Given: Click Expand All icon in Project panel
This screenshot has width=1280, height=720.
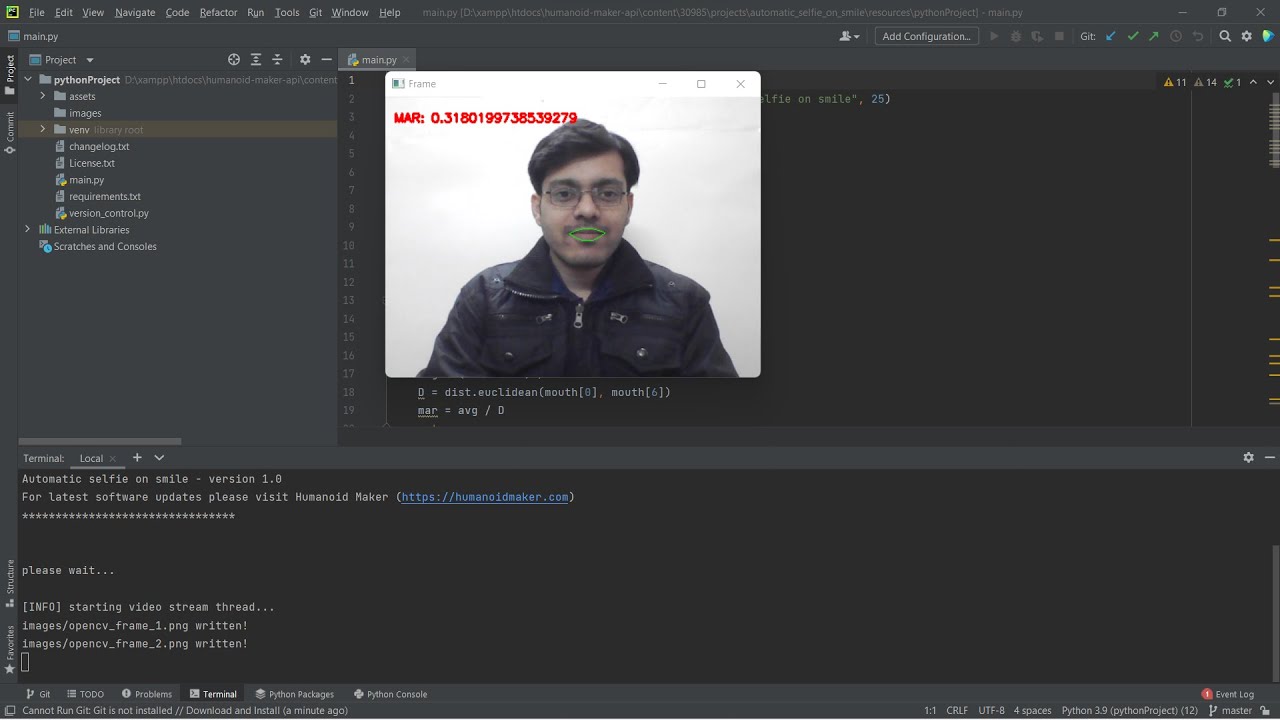Looking at the screenshot, I should 256,60.
